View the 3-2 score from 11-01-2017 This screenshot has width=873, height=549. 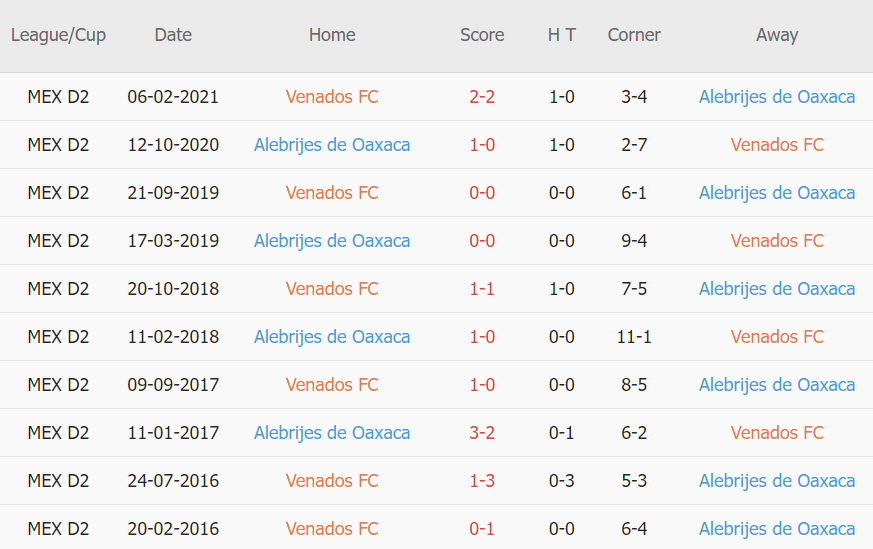pos(482,433)
